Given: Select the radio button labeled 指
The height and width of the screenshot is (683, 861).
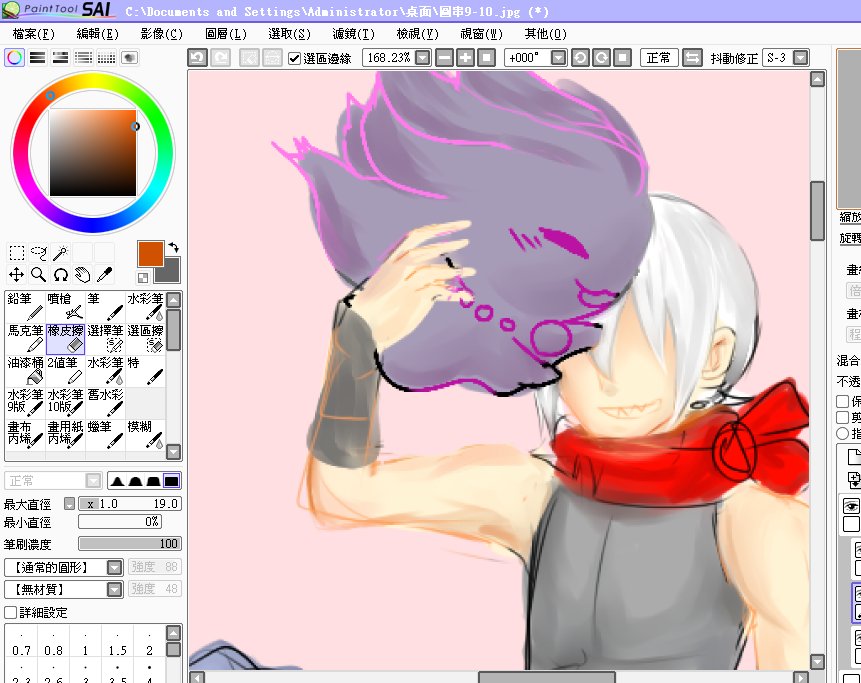Looking at the screenshot, I should (842, 433).
